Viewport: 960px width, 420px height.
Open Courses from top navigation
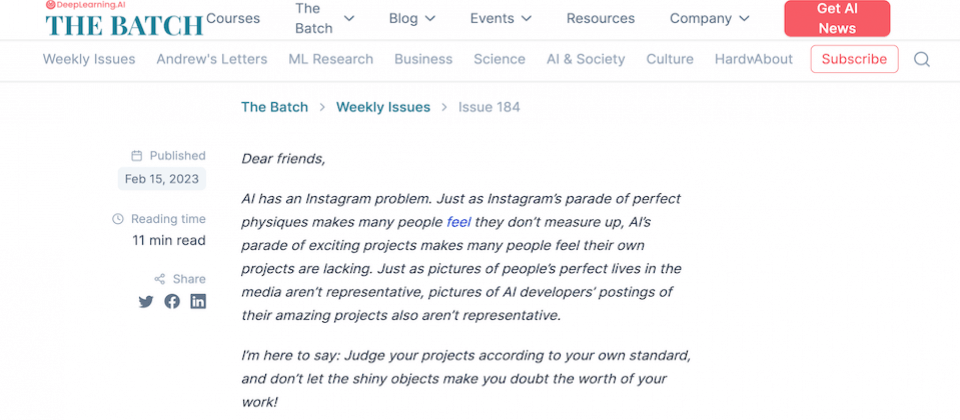point(233,18)
